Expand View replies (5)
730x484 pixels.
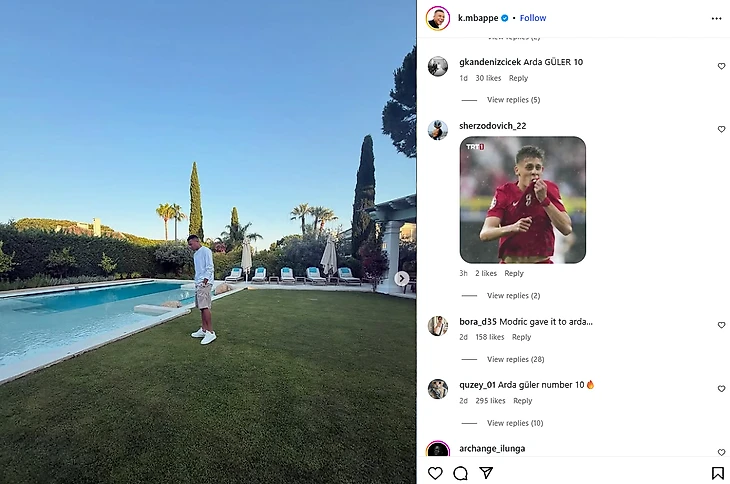coord(513,100)
